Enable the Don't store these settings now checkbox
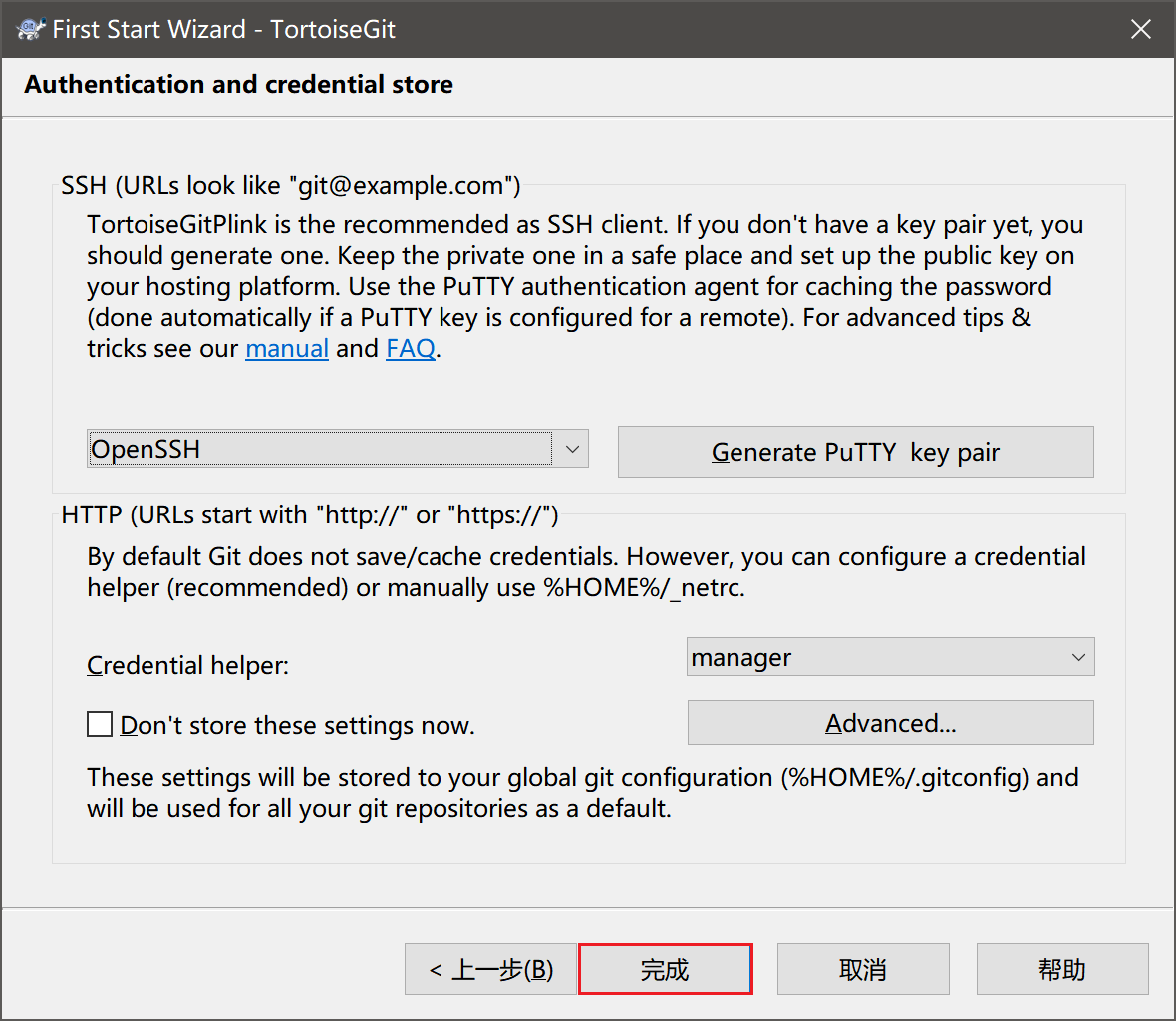 coord(100,724)
